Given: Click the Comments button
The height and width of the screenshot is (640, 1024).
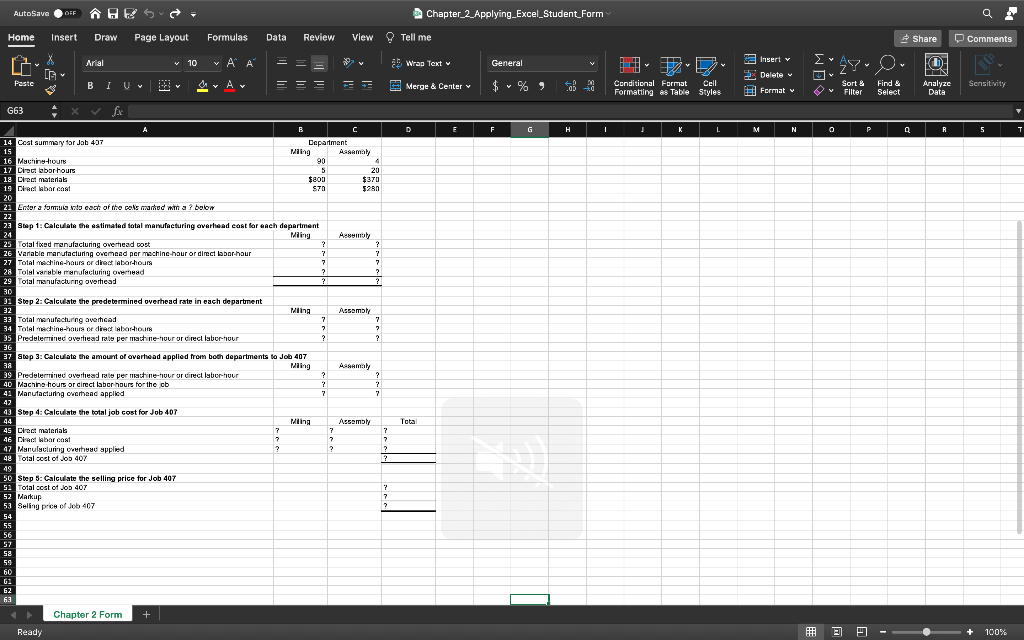Looking at the screenshot, I should tap(982, 39).
